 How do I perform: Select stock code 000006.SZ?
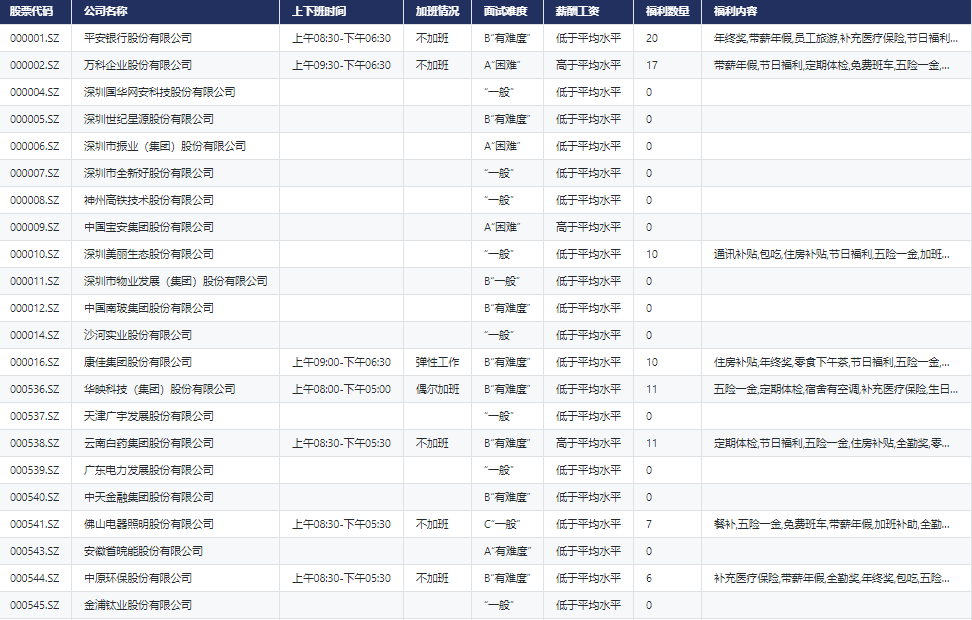tap(35, 146)
